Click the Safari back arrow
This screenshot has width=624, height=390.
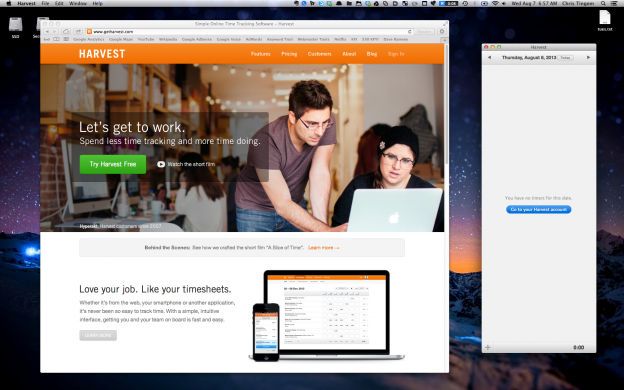[x=47, y=31]
